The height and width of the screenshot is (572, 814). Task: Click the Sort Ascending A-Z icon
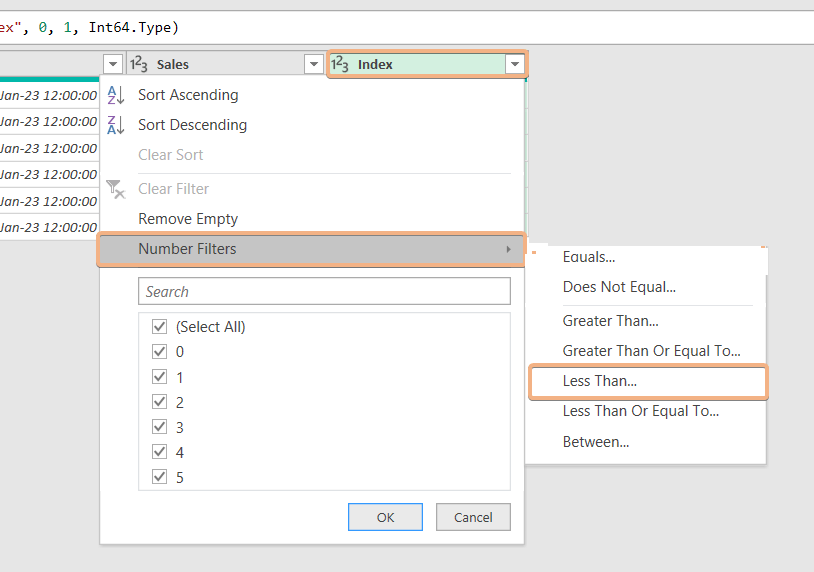(x=115, y=95)
